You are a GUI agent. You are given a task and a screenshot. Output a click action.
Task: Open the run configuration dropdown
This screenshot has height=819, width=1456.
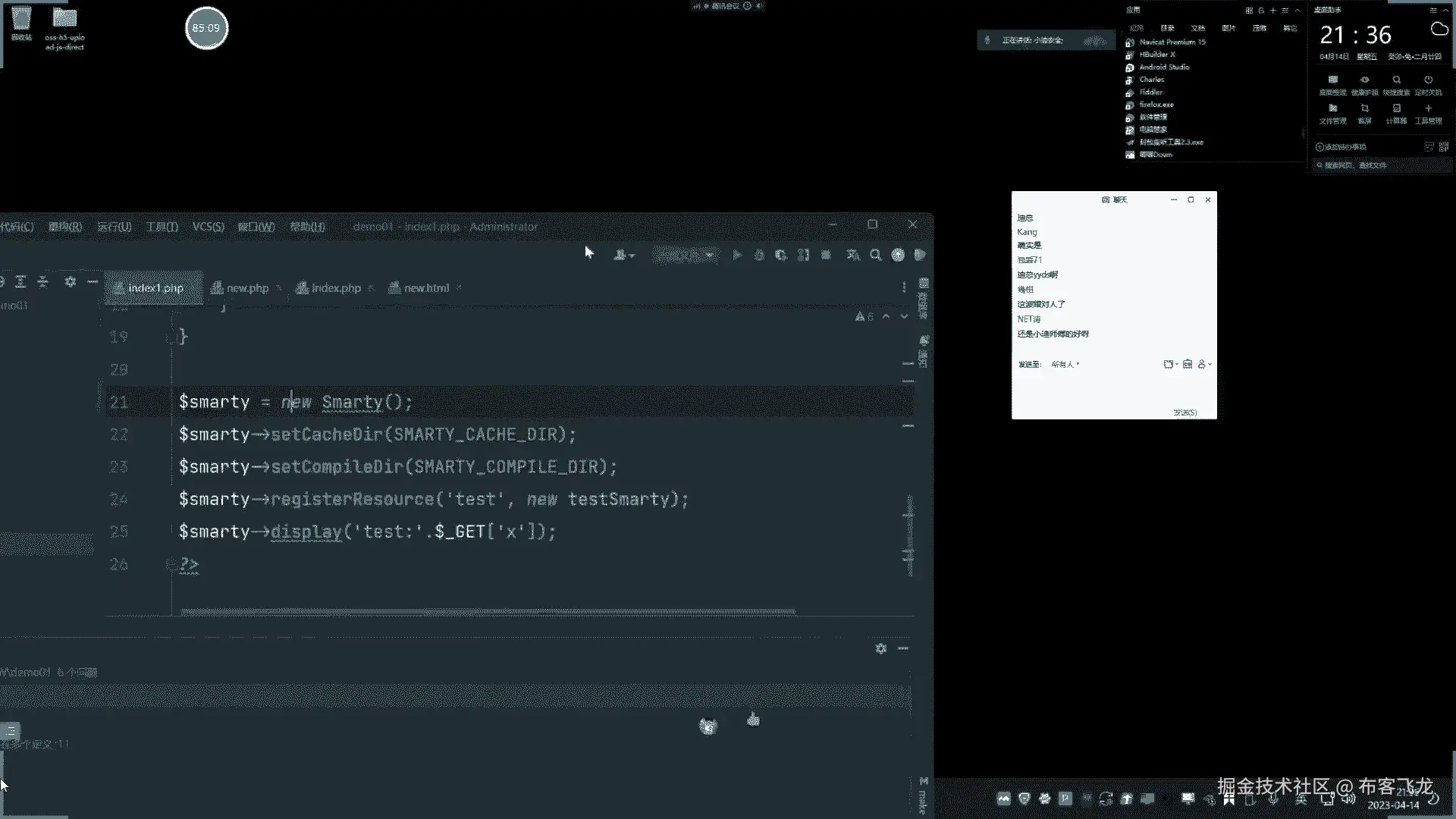[x=686, y=256]
